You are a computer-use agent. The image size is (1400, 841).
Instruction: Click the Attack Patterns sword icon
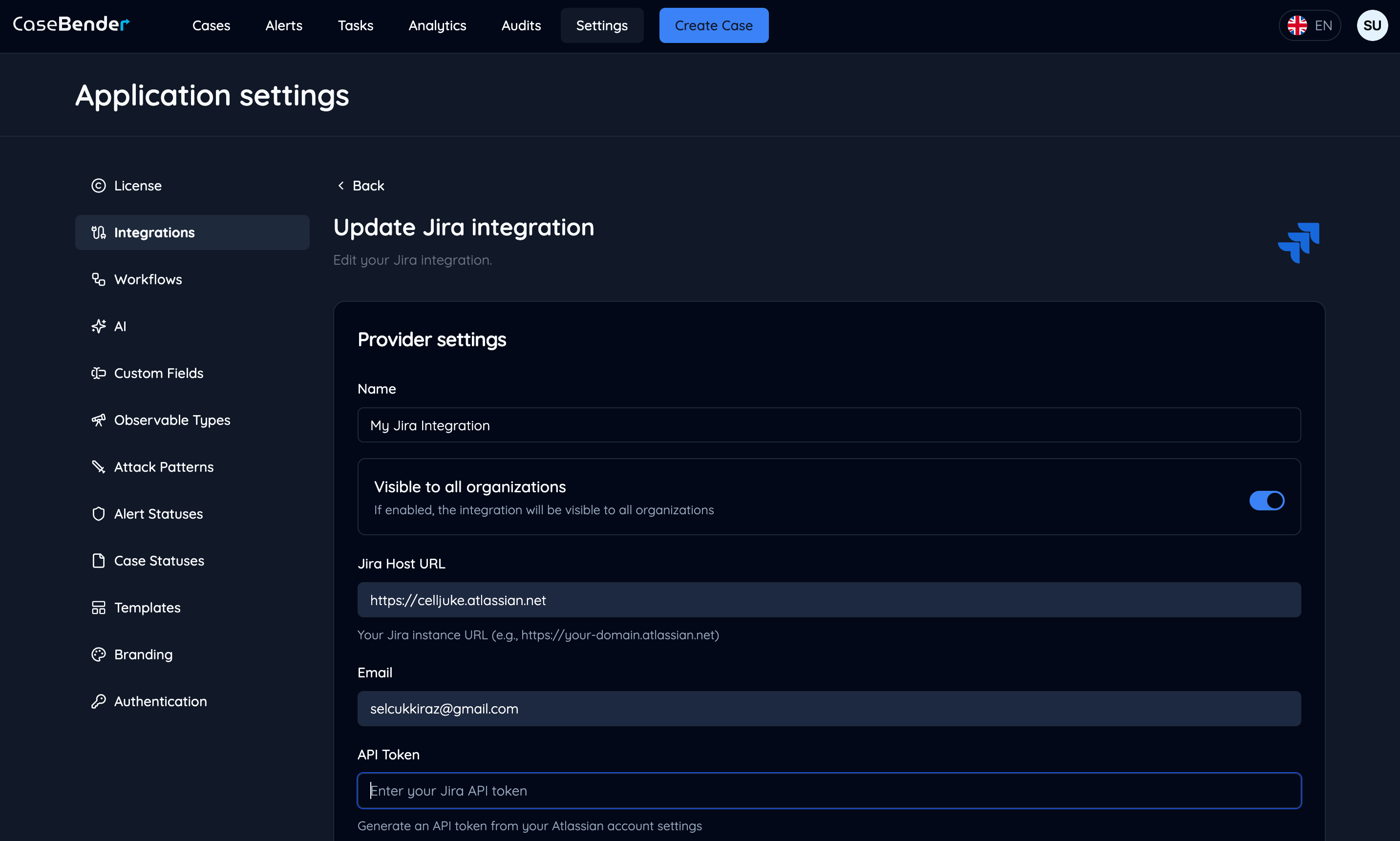click(x=99, y=467)
